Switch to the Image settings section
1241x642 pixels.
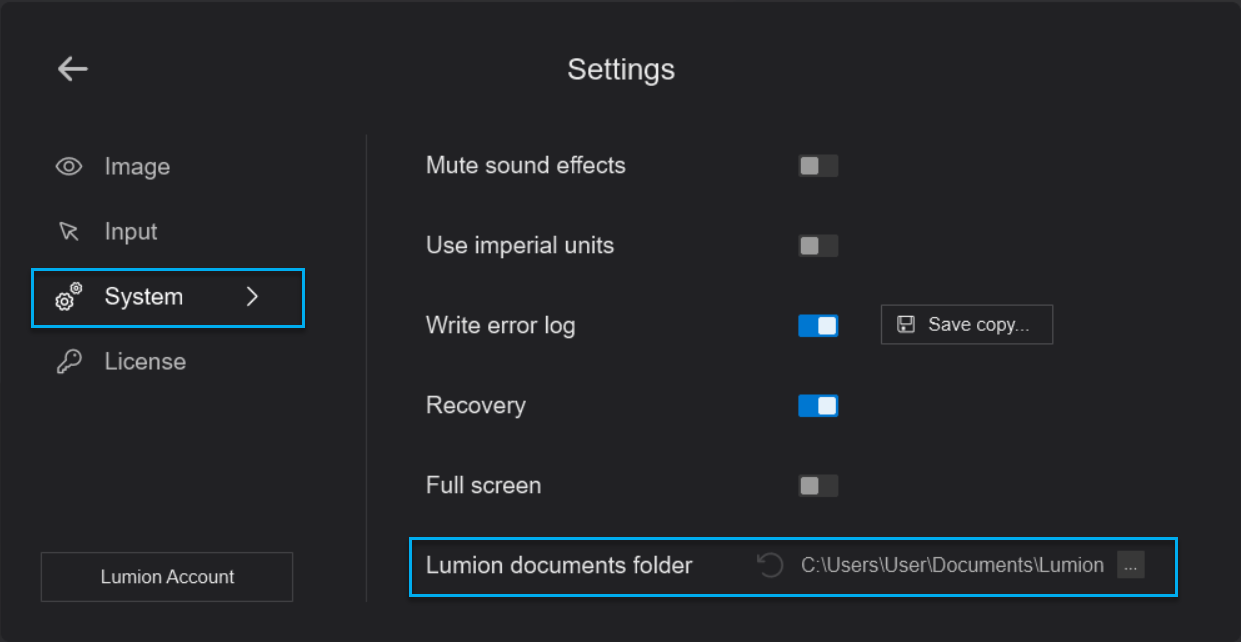pos(137,166)
